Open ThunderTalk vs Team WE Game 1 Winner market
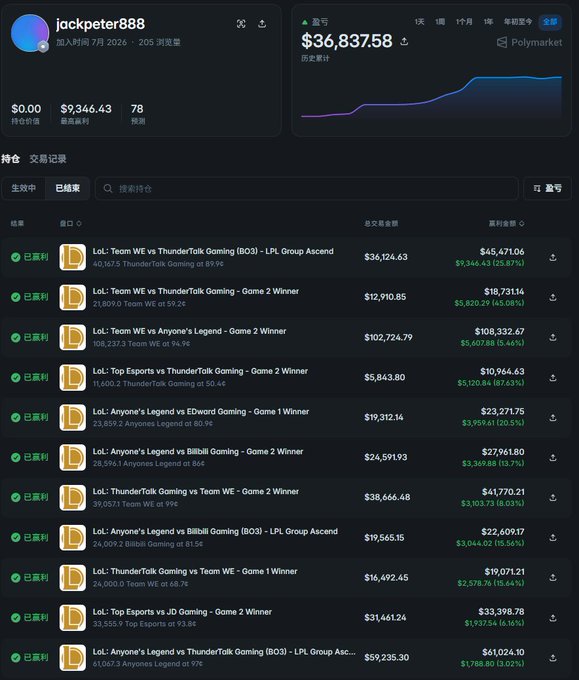This screenshot has height=680, width=579. coord(195,571)
